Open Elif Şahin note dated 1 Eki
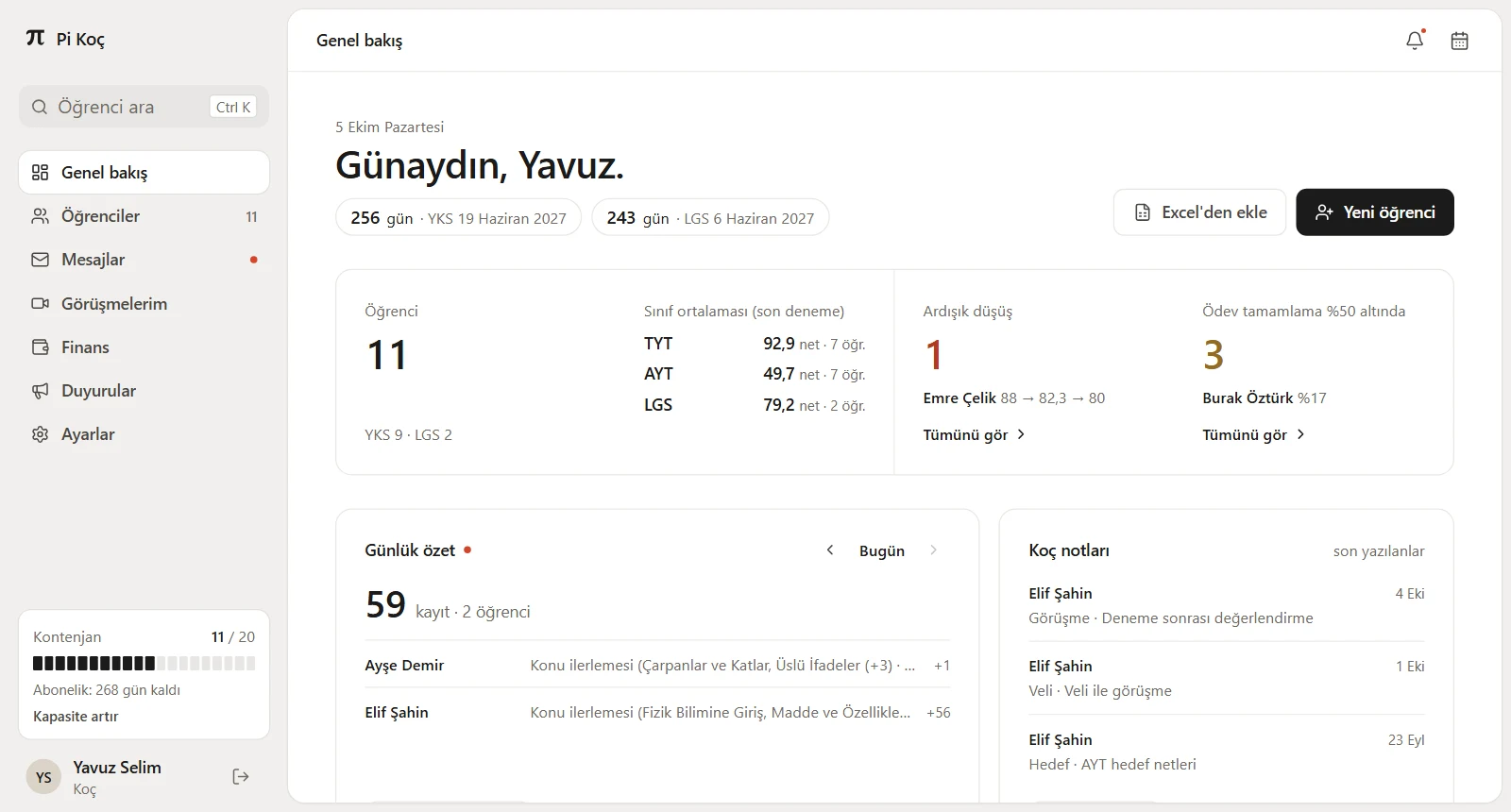 click(1227, 678)
